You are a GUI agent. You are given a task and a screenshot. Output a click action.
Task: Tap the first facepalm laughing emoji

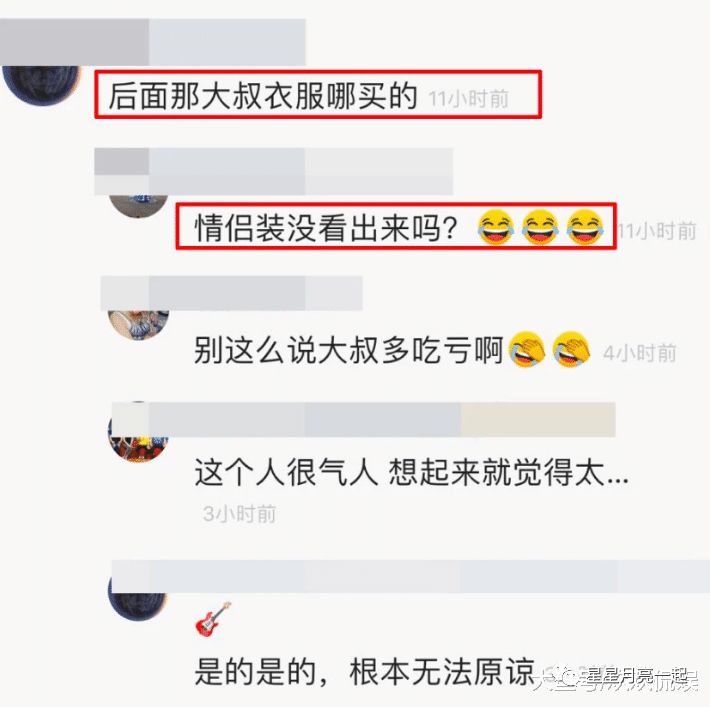point(527,349)
